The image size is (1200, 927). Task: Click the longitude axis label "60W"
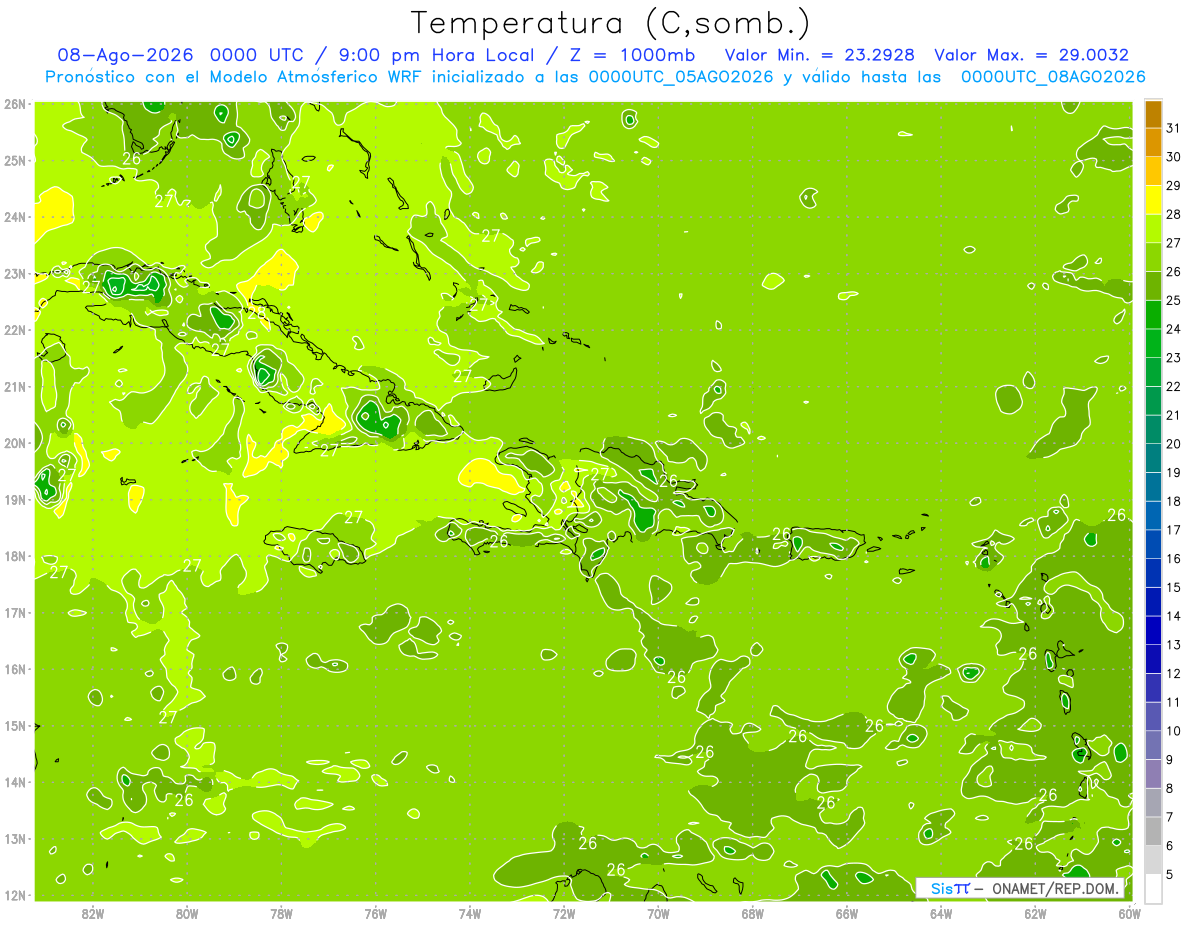pos(1129,913)
